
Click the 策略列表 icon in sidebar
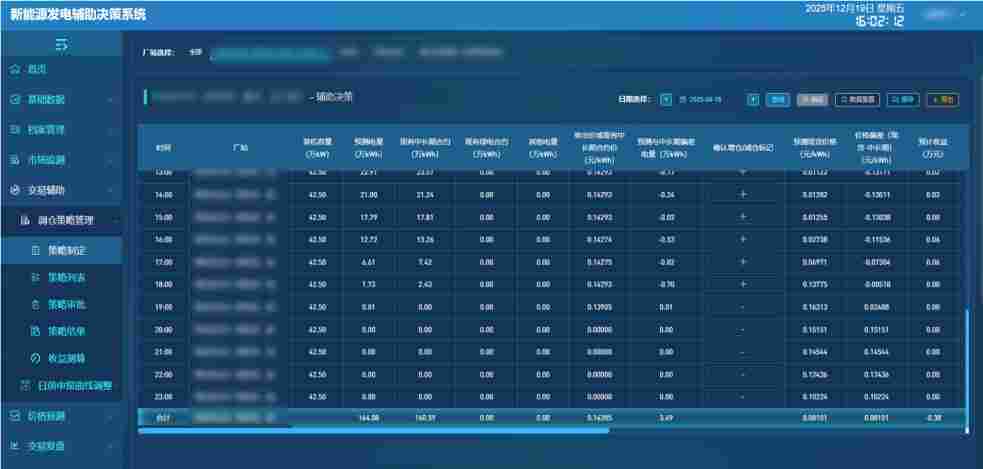(36, 277)
